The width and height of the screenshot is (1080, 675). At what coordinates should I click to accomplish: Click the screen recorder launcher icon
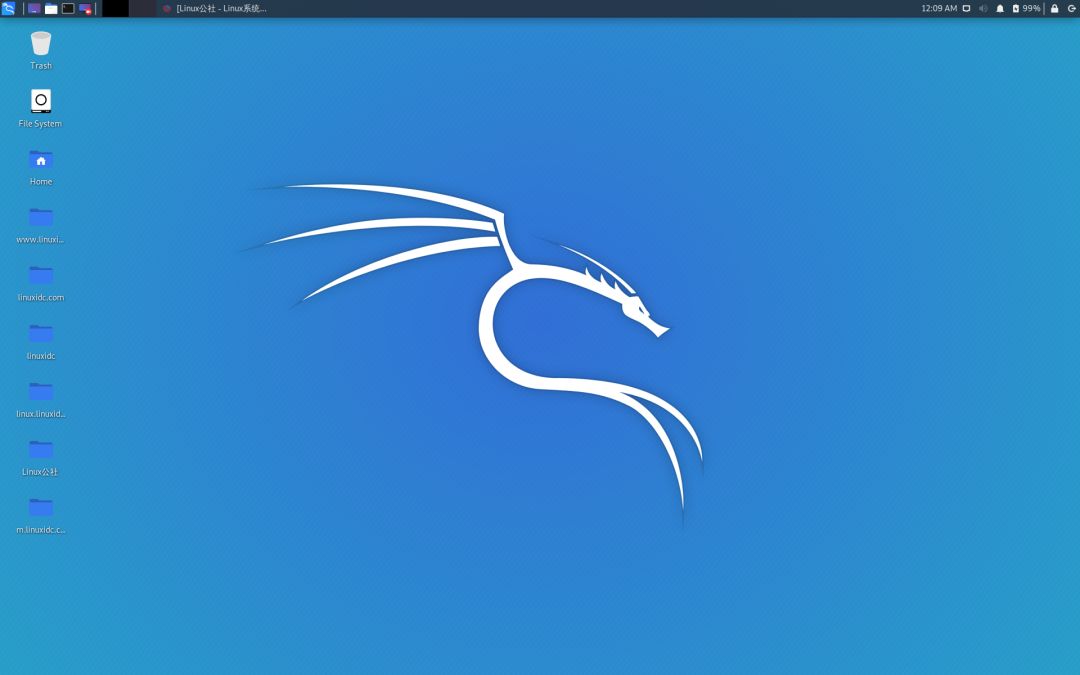point(85,9)
